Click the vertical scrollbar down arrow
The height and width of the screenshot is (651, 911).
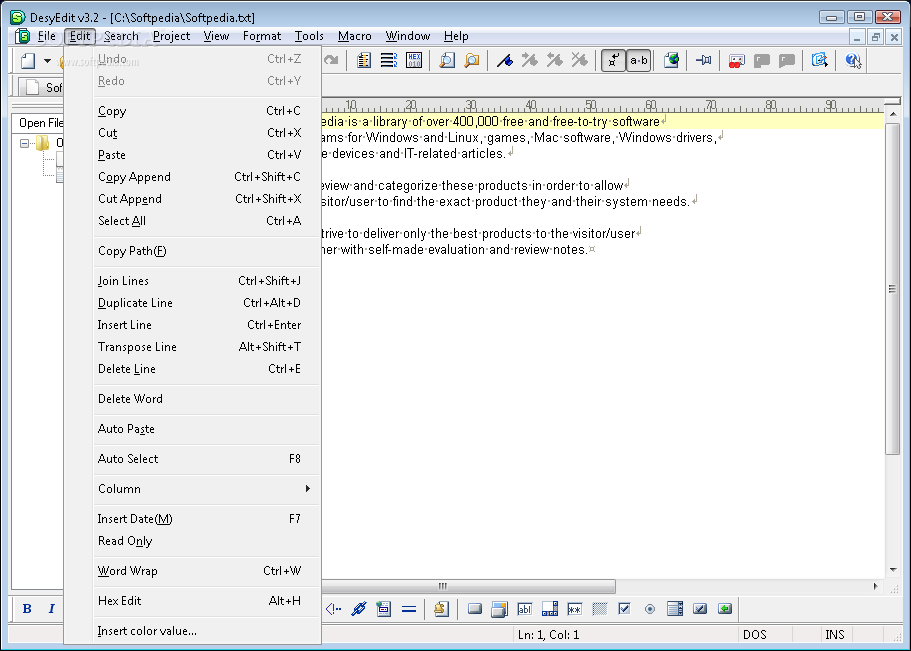point(893,570)
